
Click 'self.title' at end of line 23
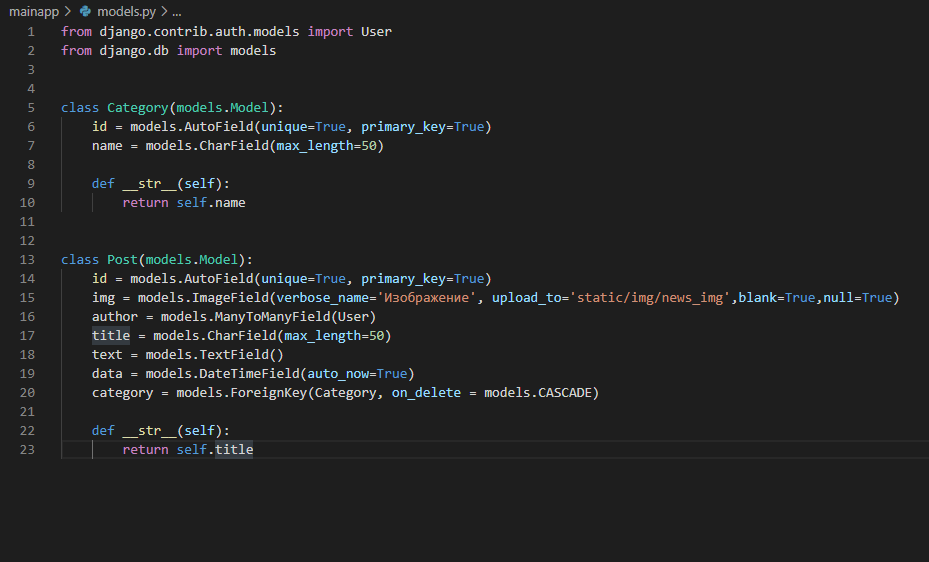215,450
